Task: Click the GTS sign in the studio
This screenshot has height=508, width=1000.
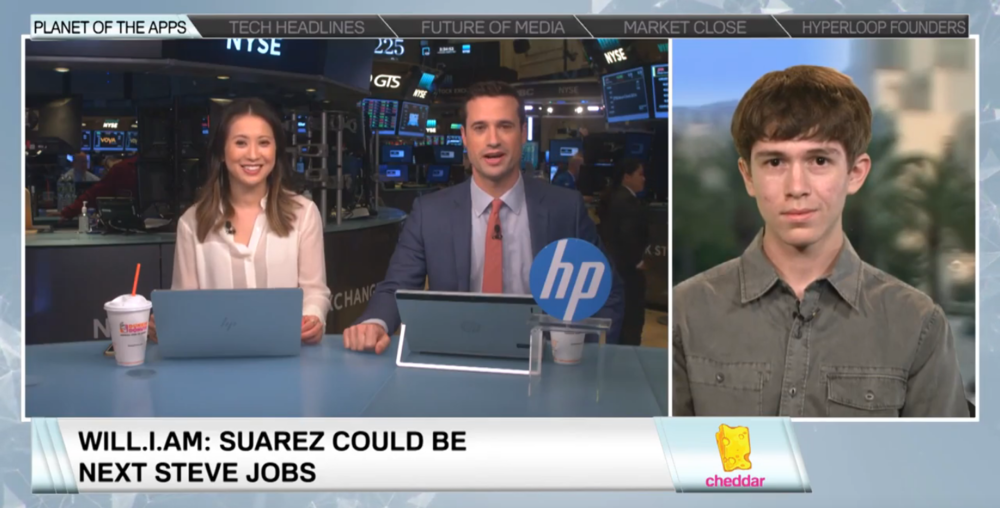Action: (x=386, y=80)
